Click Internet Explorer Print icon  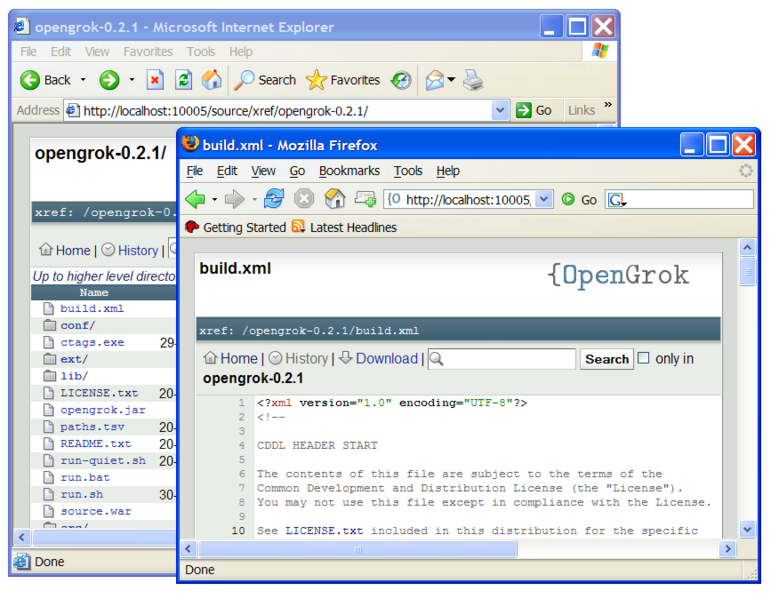473,80
